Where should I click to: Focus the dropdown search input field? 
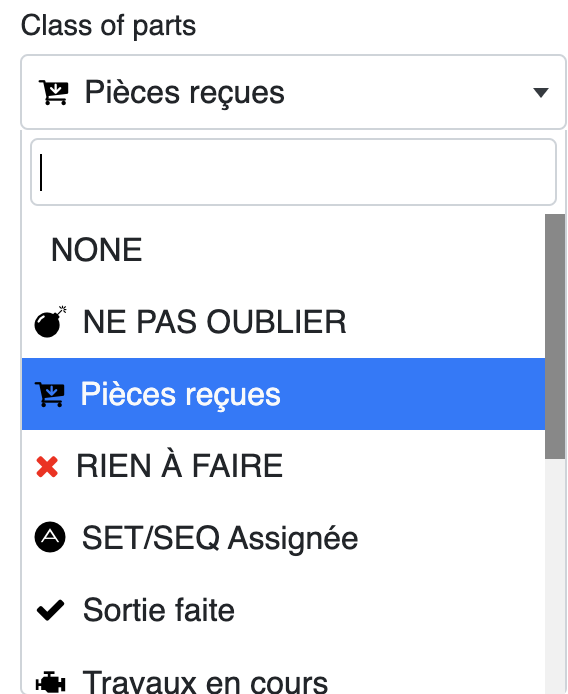(x=293, y=172)
